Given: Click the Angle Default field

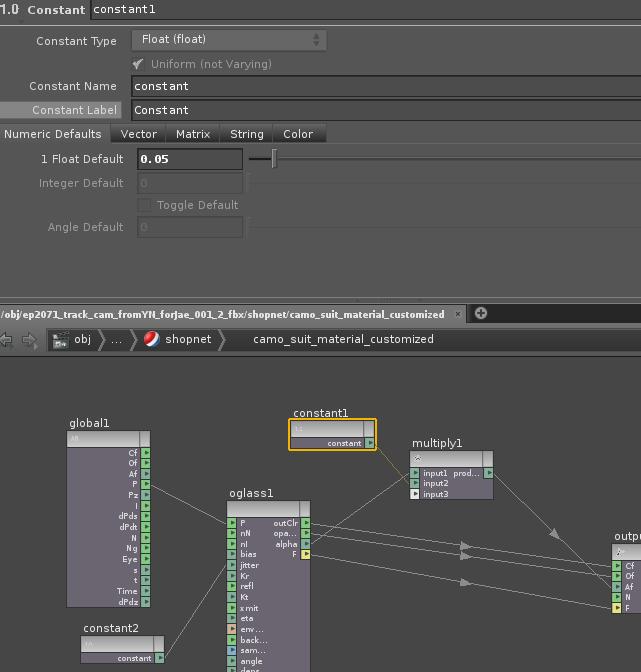Looking at the screenshot, I should (x=190, y=227).
